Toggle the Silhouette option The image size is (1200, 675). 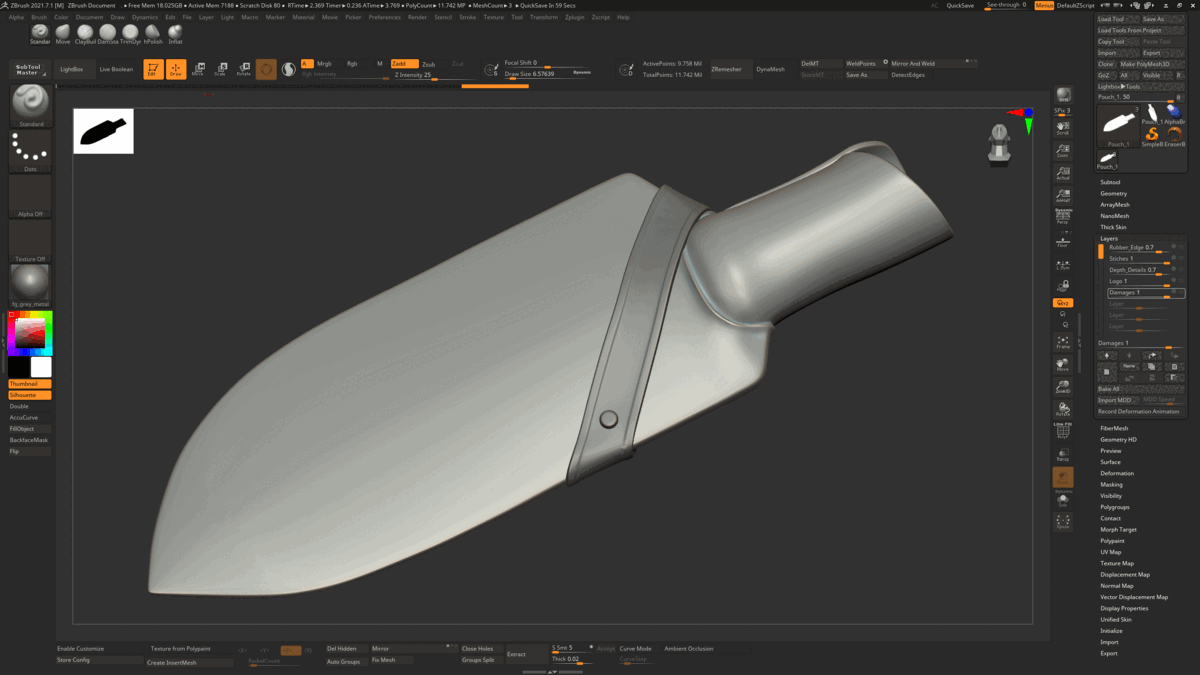coord(30,395)
